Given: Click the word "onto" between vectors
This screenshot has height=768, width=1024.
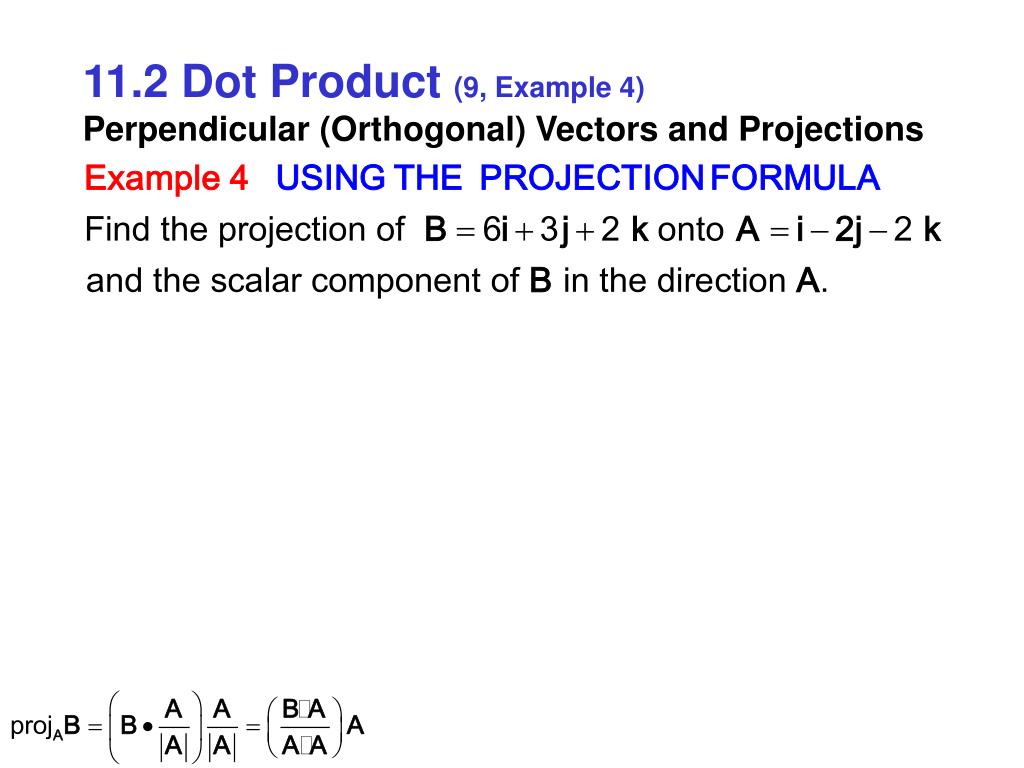Looking at the screenshot, I should tap(690, 230).
